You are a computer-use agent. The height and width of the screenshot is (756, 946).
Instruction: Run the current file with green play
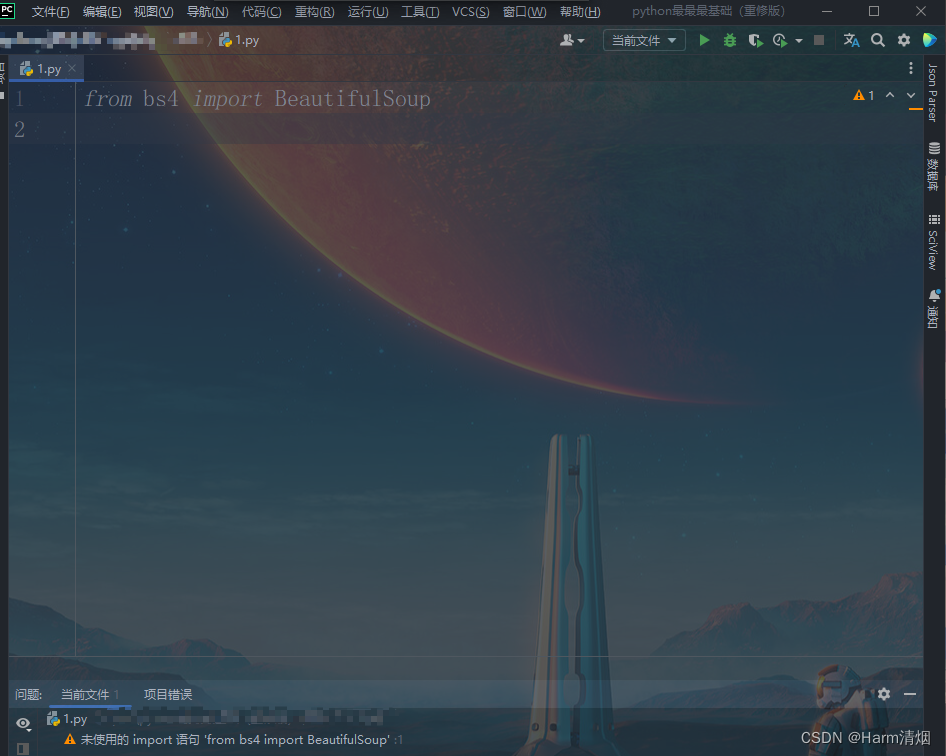704,40
